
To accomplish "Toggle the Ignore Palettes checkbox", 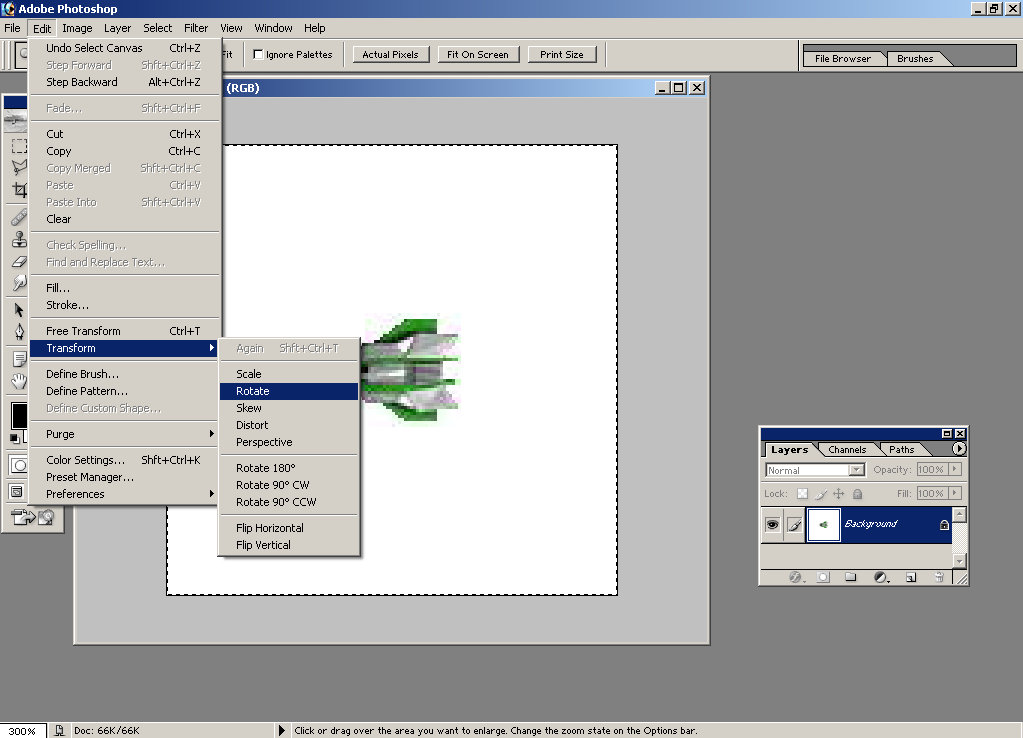I will point(258,55).
